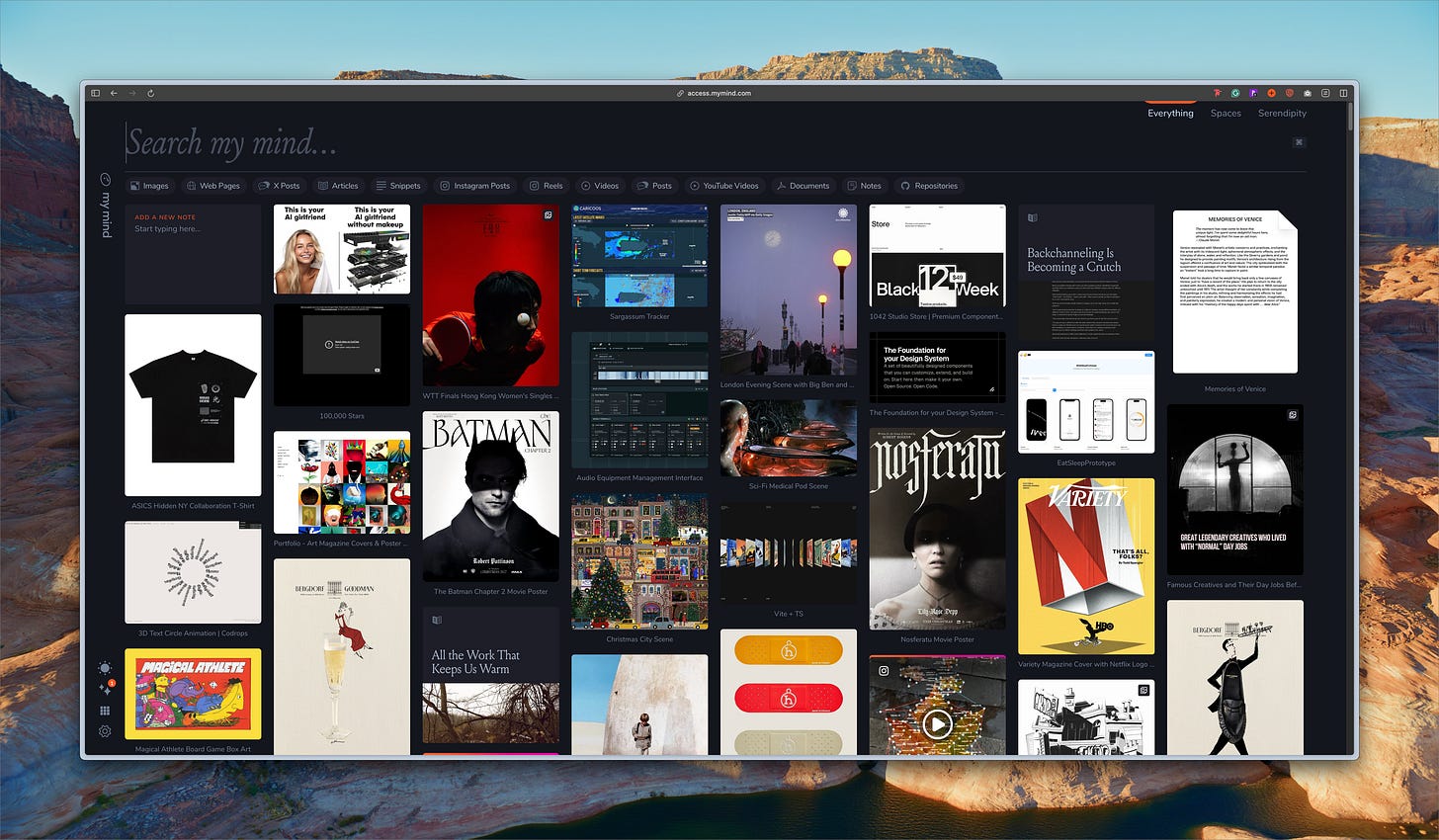
Task: Open the ASICS Hidden NY T-Shirt card
Action: tap(193, 405)
